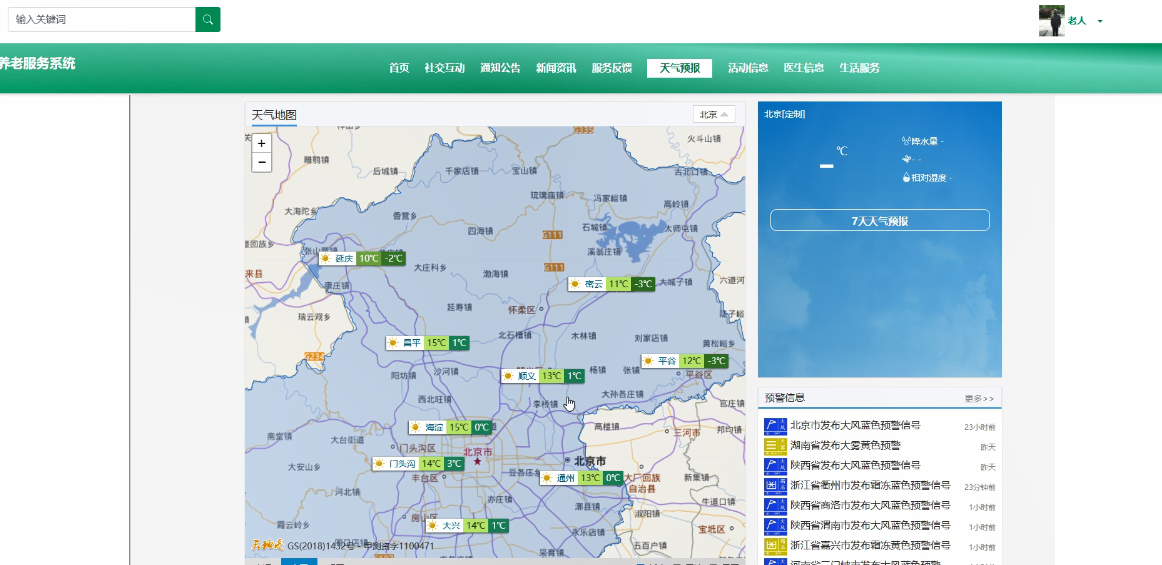The image size is (1162, 565).
Task: Click the 降水量 precipitation icon
Action: pyautogui.click(x=906, y=141)
